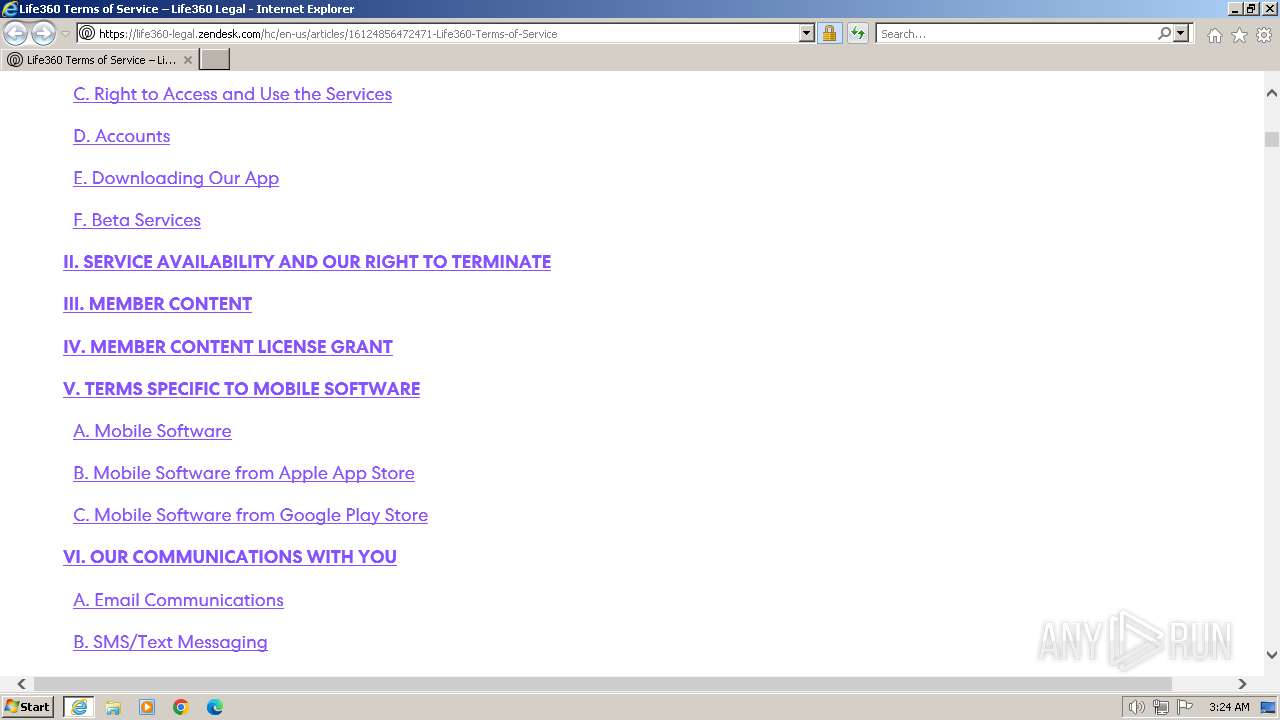Open Favorites star icon

[1239, 35]
